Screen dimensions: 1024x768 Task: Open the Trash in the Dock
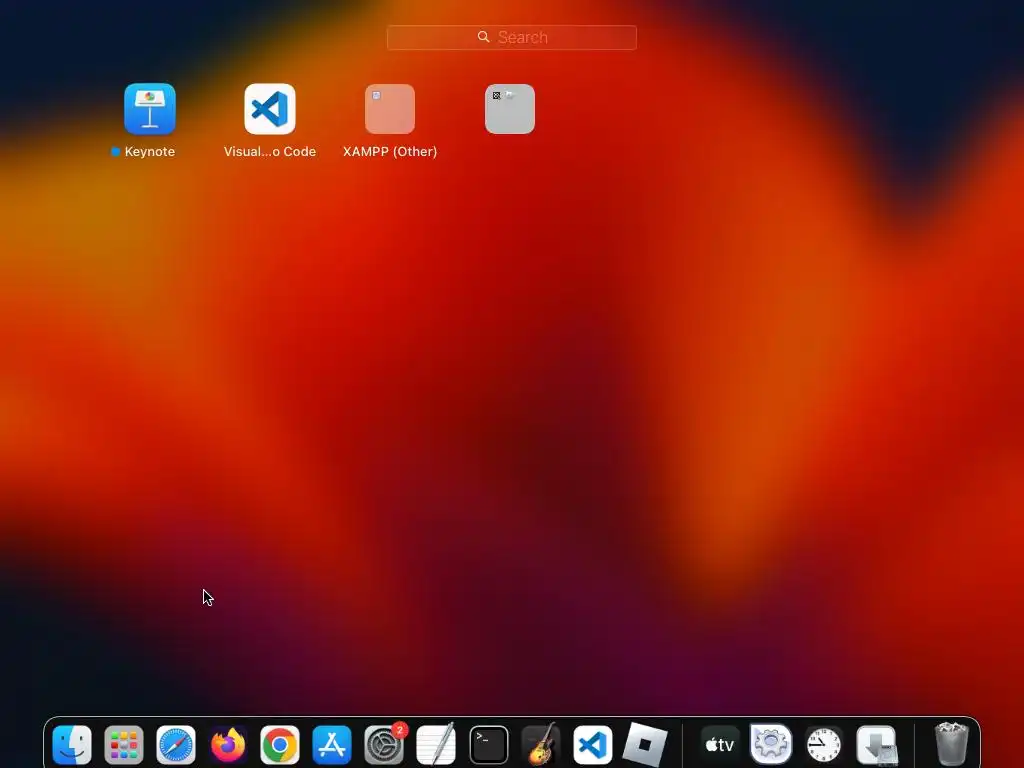tap(952, 744)
